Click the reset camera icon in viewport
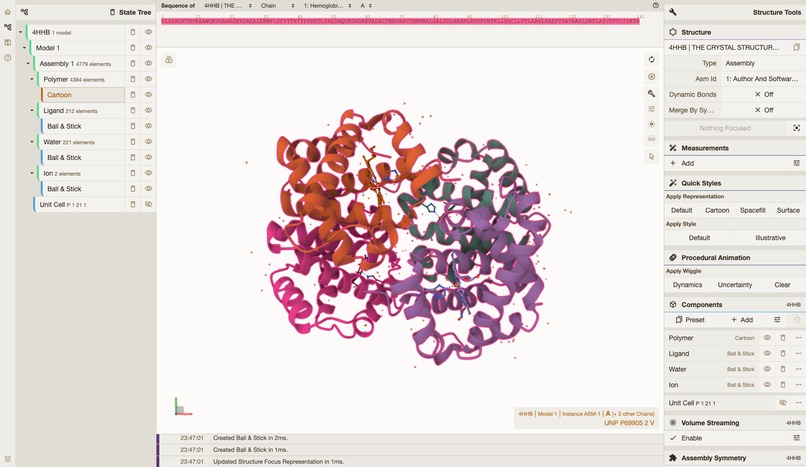This screenshot has height=467, width=806. click(x=651, y=60)
